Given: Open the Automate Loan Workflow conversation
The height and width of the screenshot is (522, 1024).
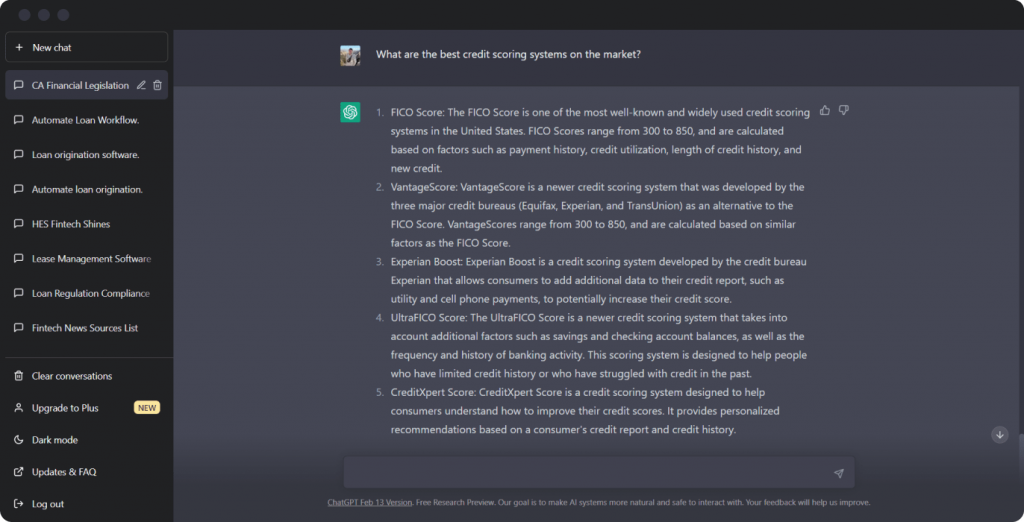Looking at the screenshot, I should point(86,120).
